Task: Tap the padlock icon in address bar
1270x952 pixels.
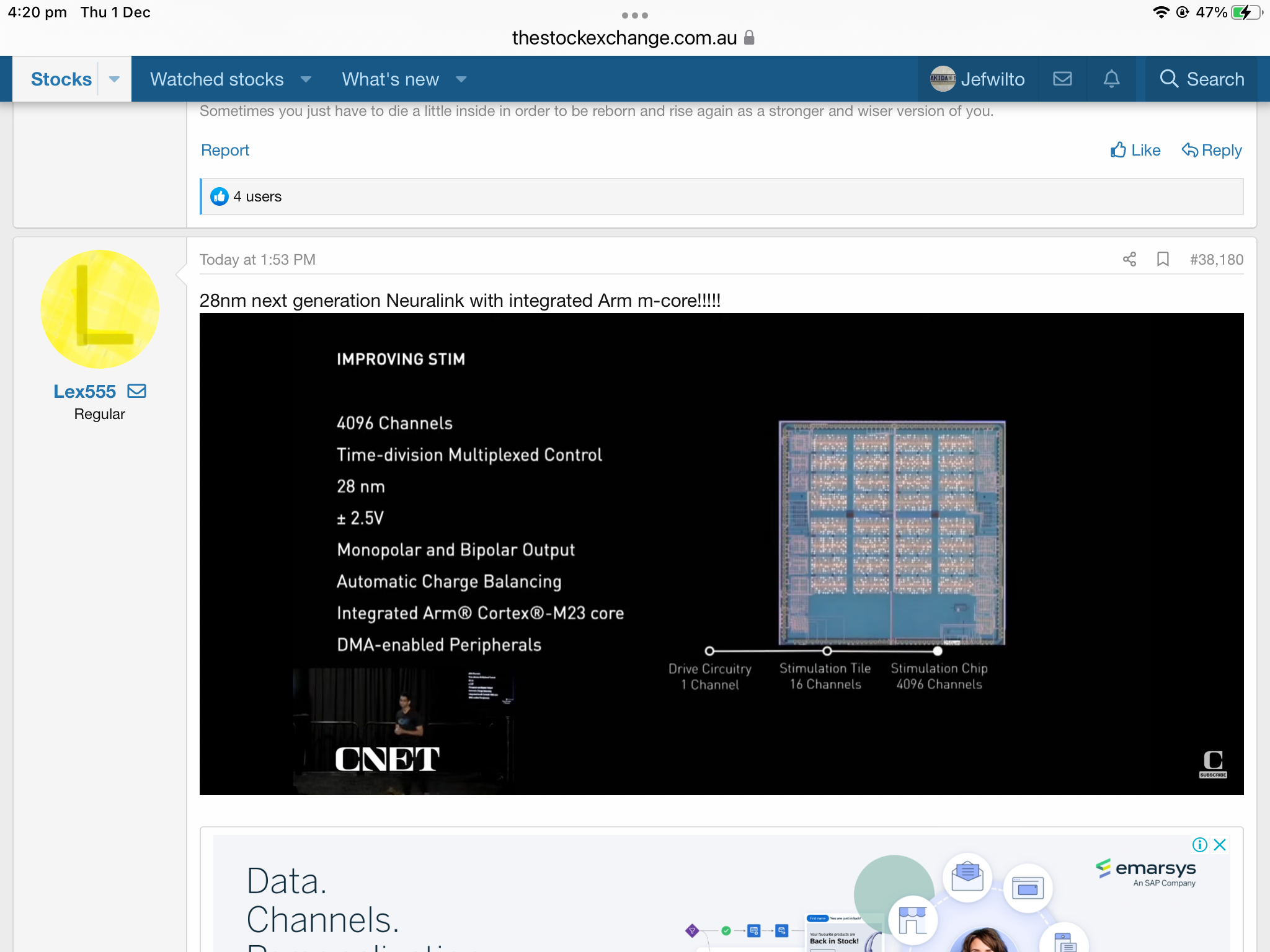Action: [749, 38]
